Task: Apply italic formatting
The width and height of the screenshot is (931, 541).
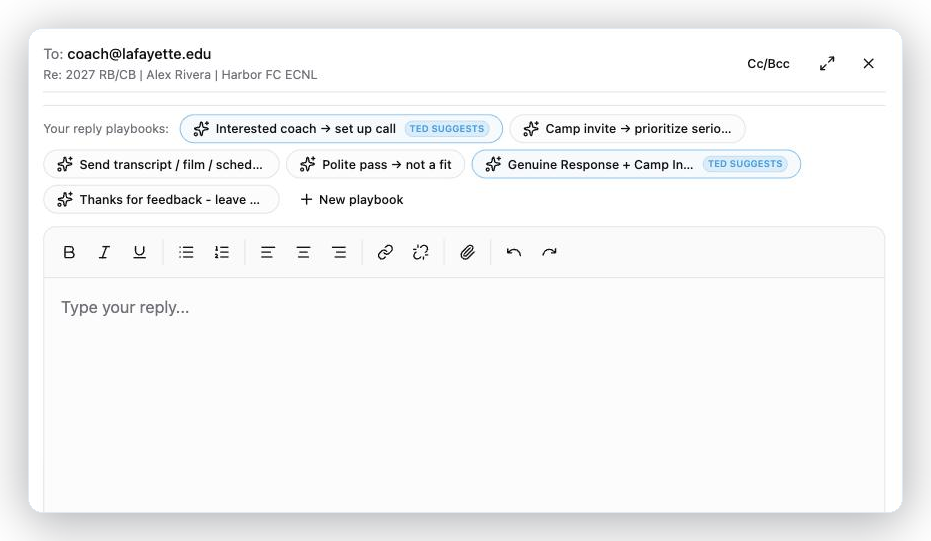Action: tap(104, 252)
